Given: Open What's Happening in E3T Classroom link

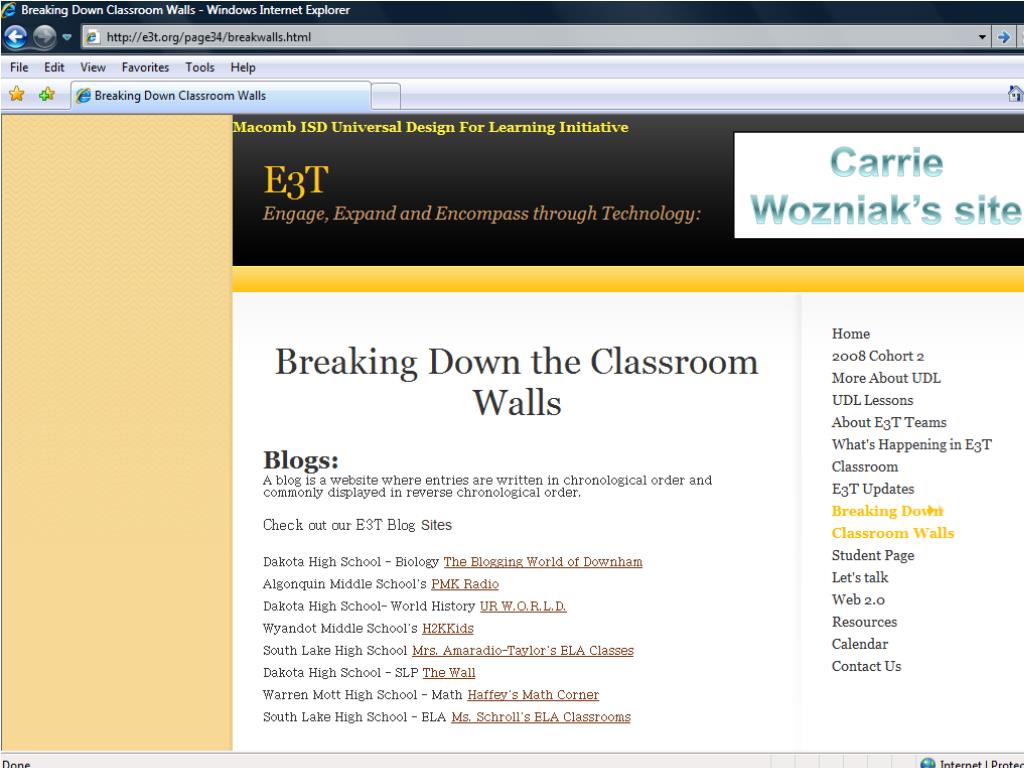Looking at the screenshot, I should click(911, 455).
